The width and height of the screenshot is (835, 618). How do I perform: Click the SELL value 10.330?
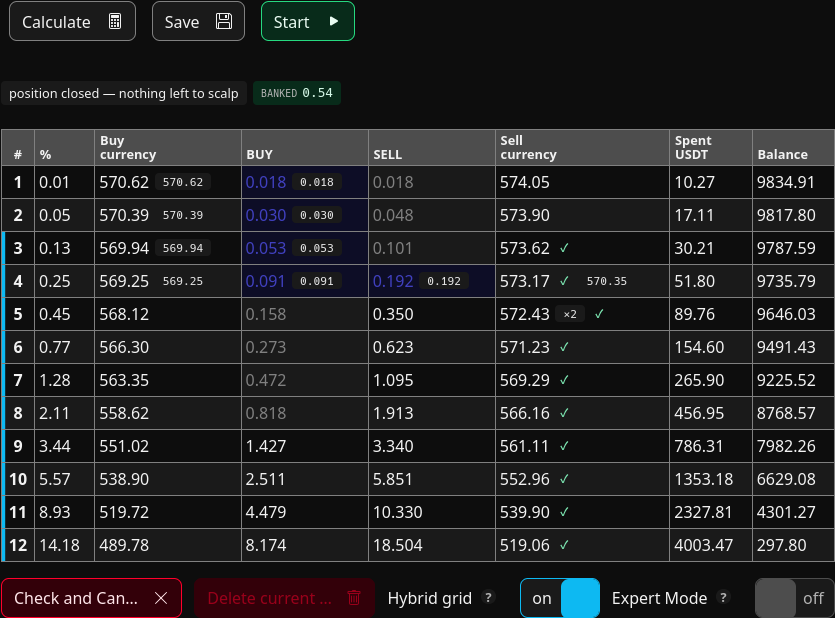397,512
